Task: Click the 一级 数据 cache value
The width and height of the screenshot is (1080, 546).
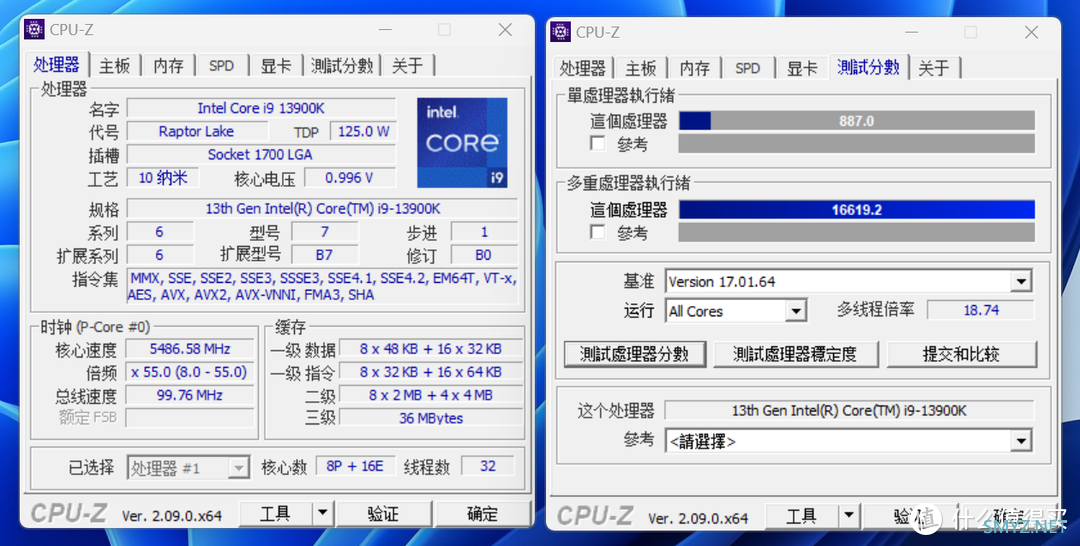Action: 430,348
